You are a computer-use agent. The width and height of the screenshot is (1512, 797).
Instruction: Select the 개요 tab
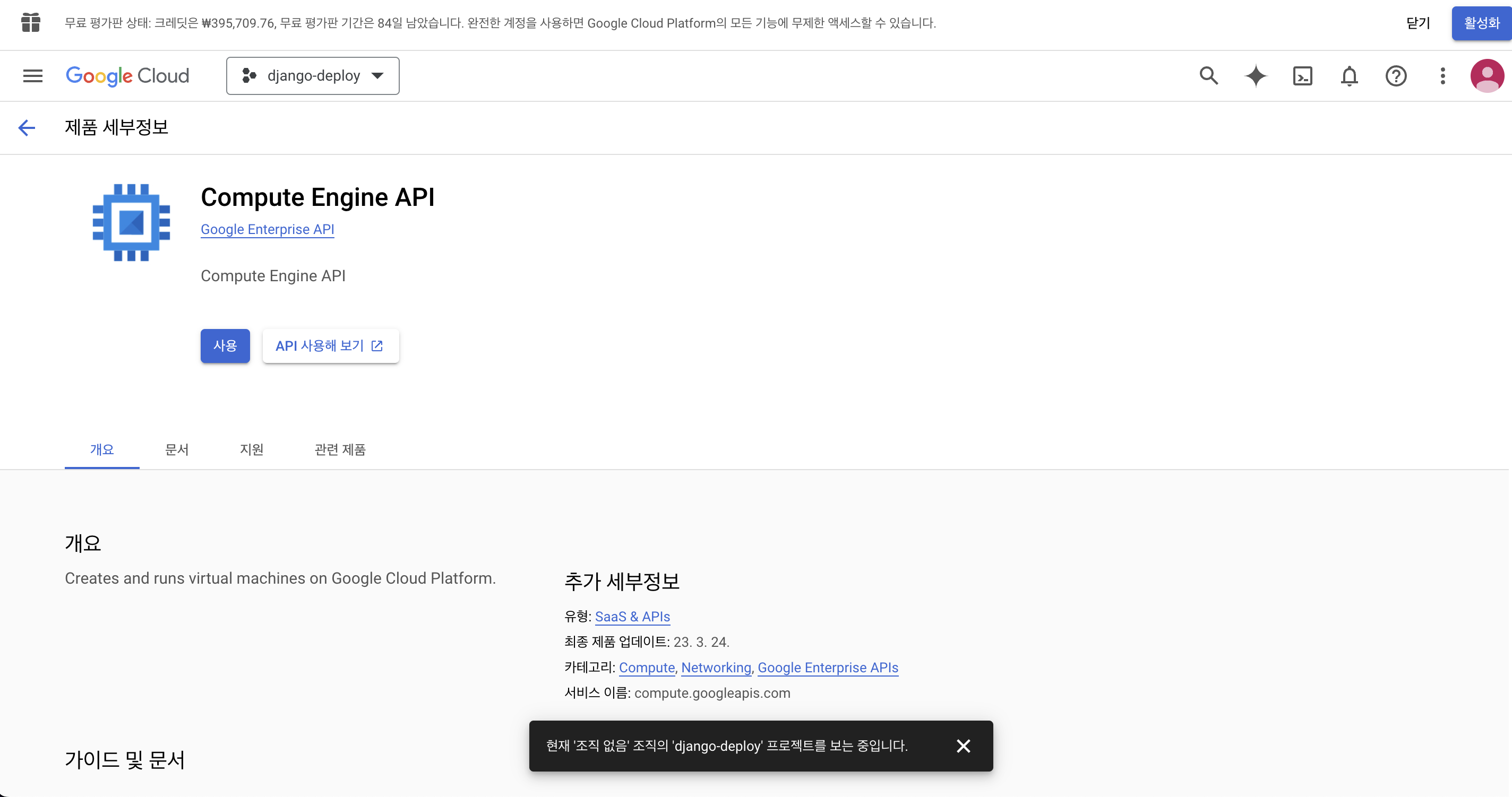(102, 449)
